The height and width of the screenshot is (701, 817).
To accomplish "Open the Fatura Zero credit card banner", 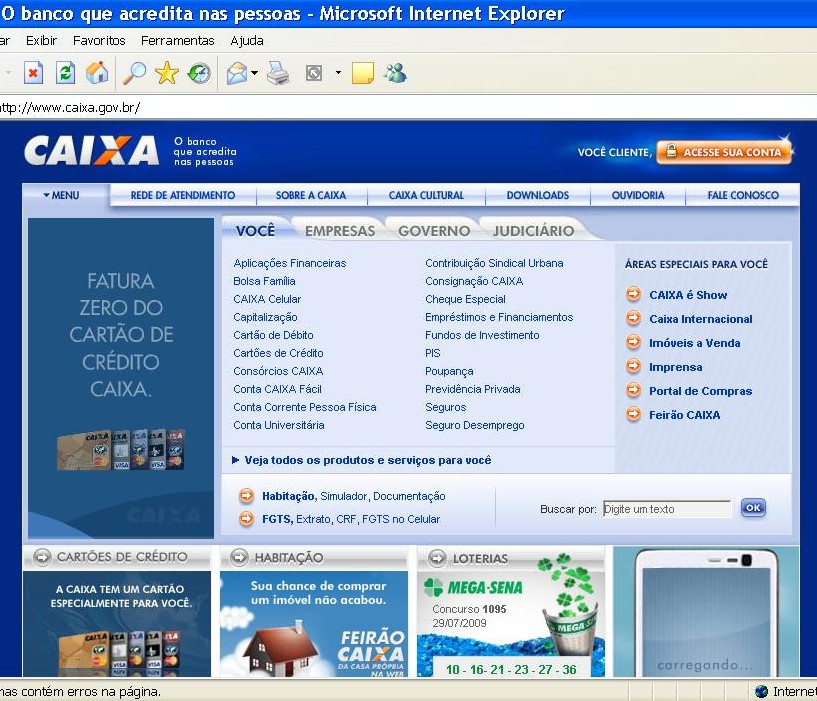I will pos(121,378).
